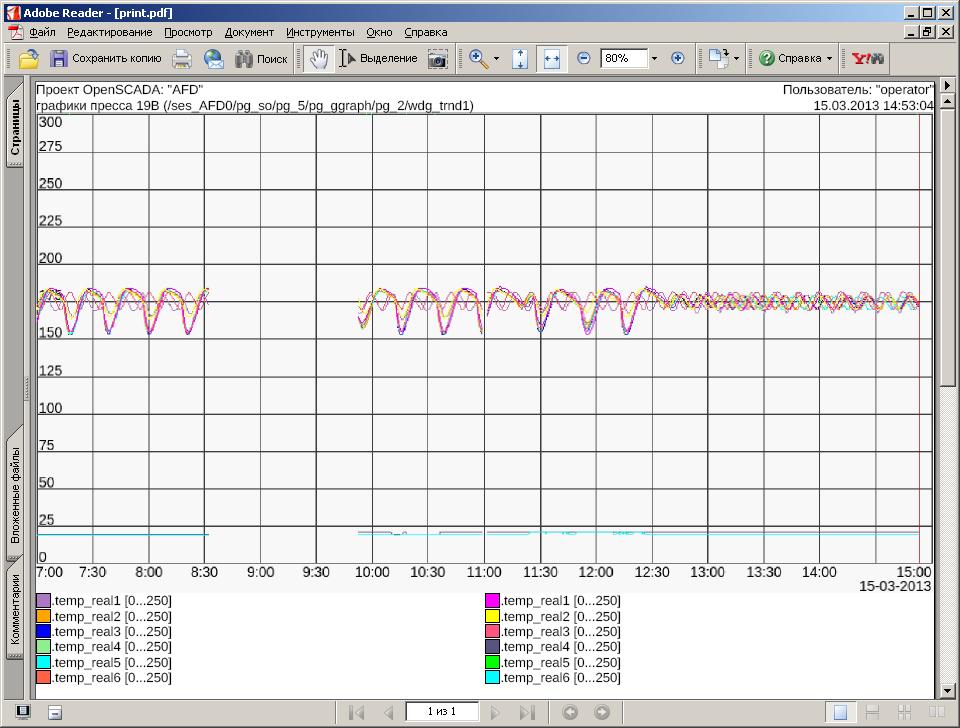Expand the Zoom In tool dropdown arrow
960x728 pixels.
pyautogui.click(x=496, y=59)
